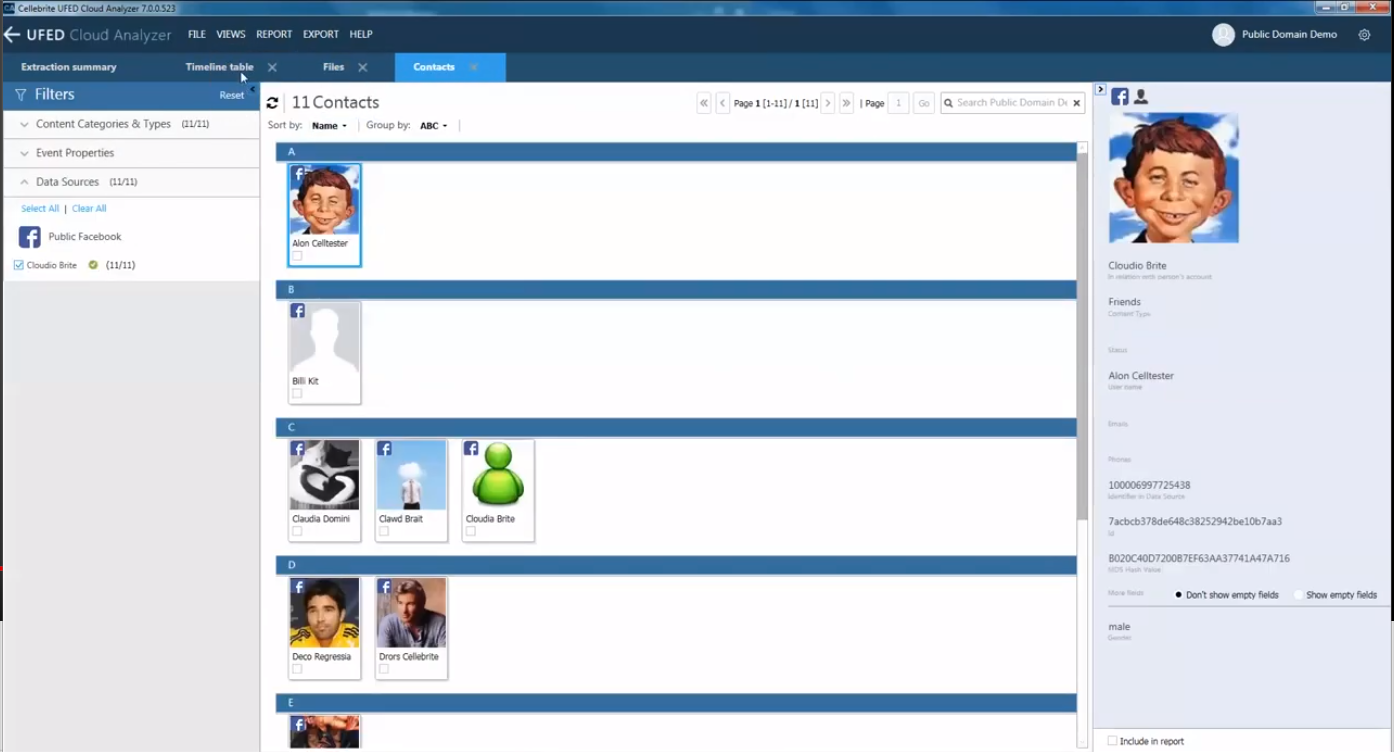
Task: Click the Select All link
Action: coord(40,209)
